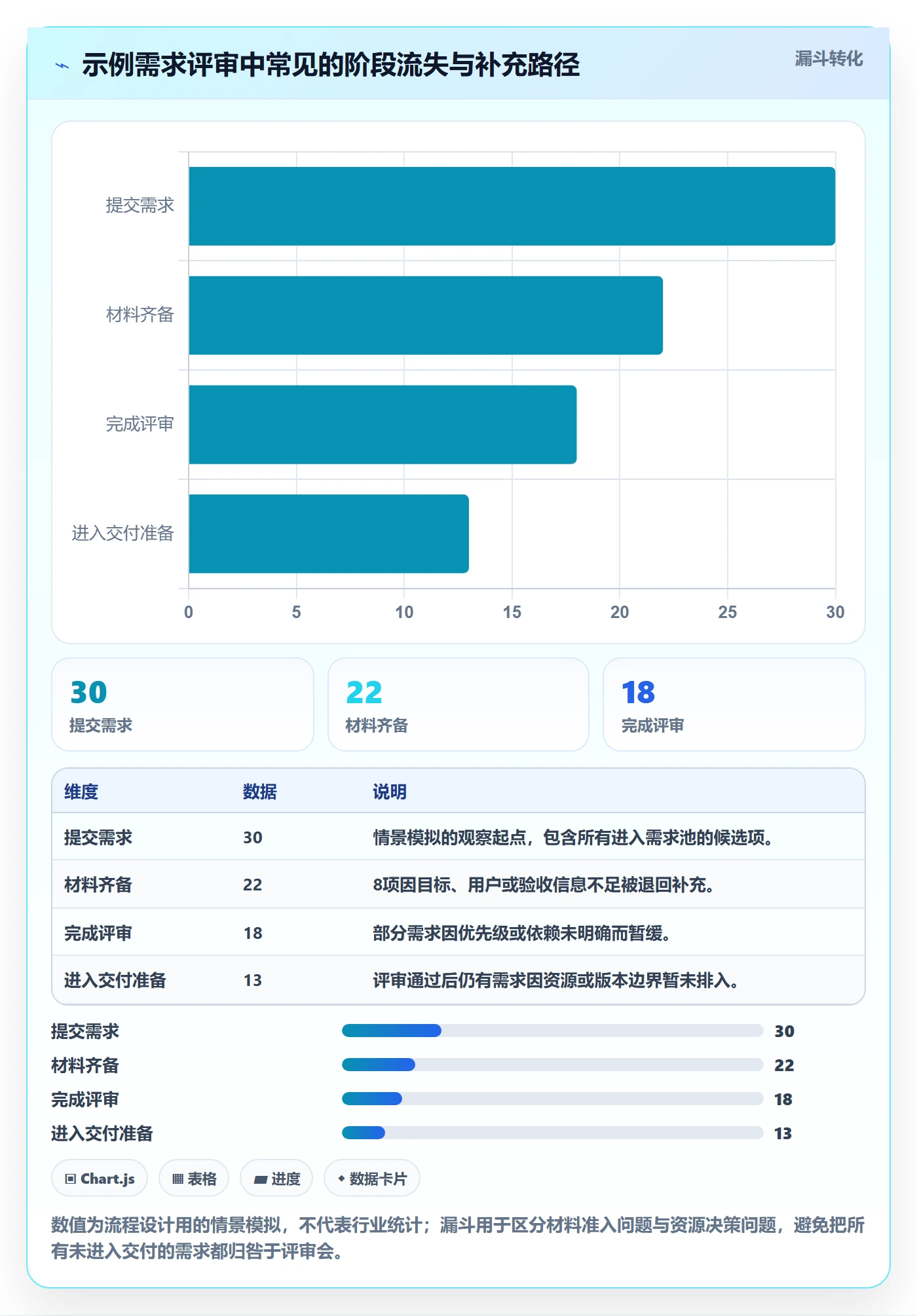
Task: Click the 数据 column header
Action: coord(260,792)
